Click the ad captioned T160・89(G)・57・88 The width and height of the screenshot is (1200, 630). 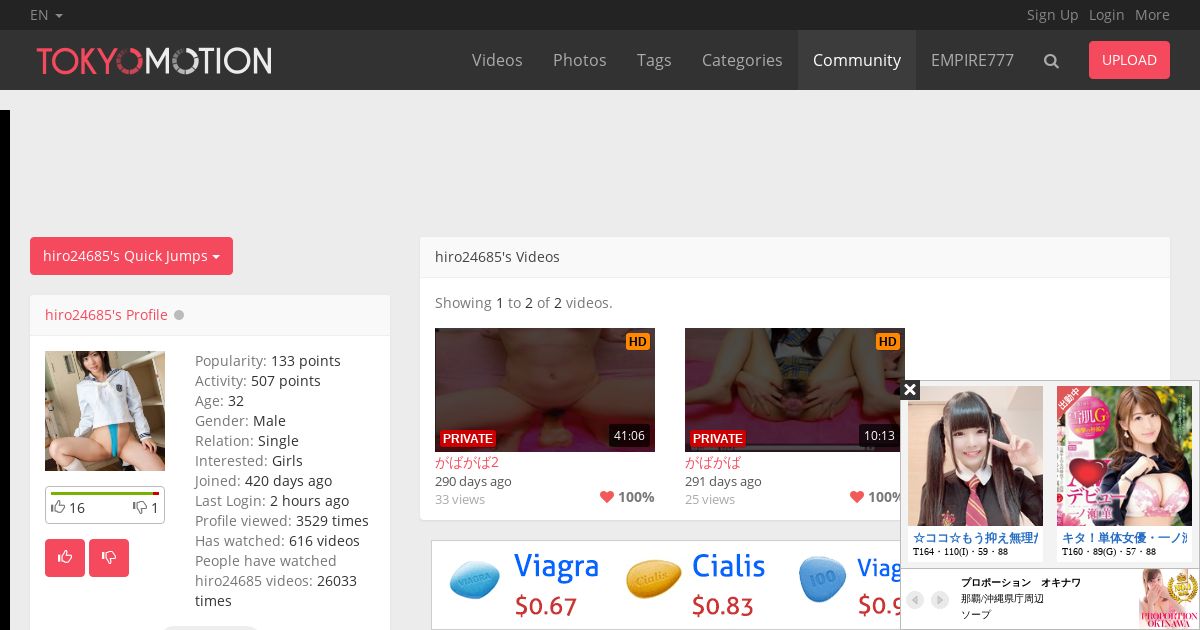pos(1125,472)
